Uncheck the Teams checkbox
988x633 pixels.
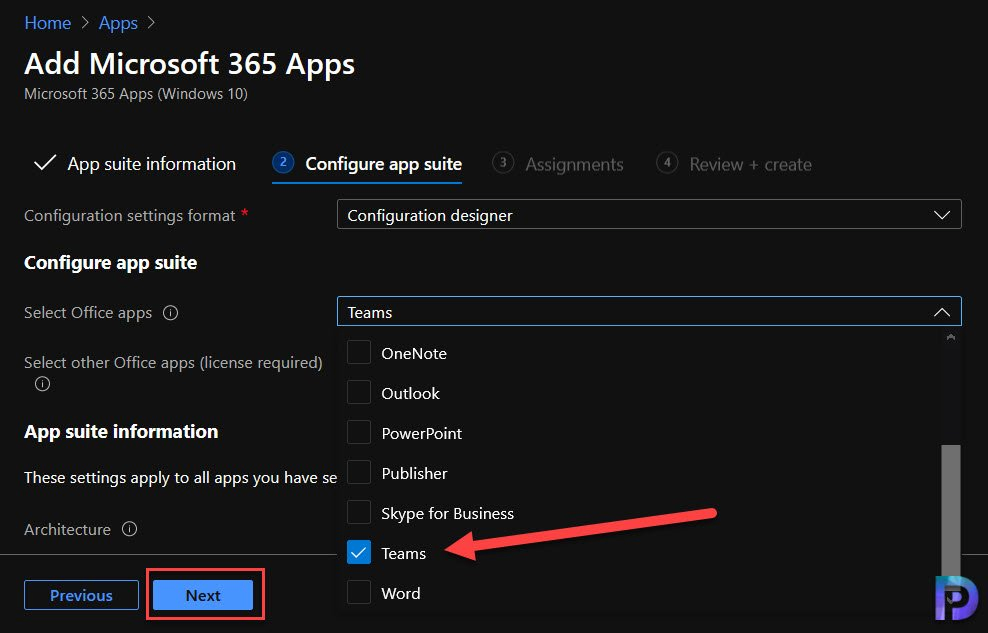(x=359, y=552)
